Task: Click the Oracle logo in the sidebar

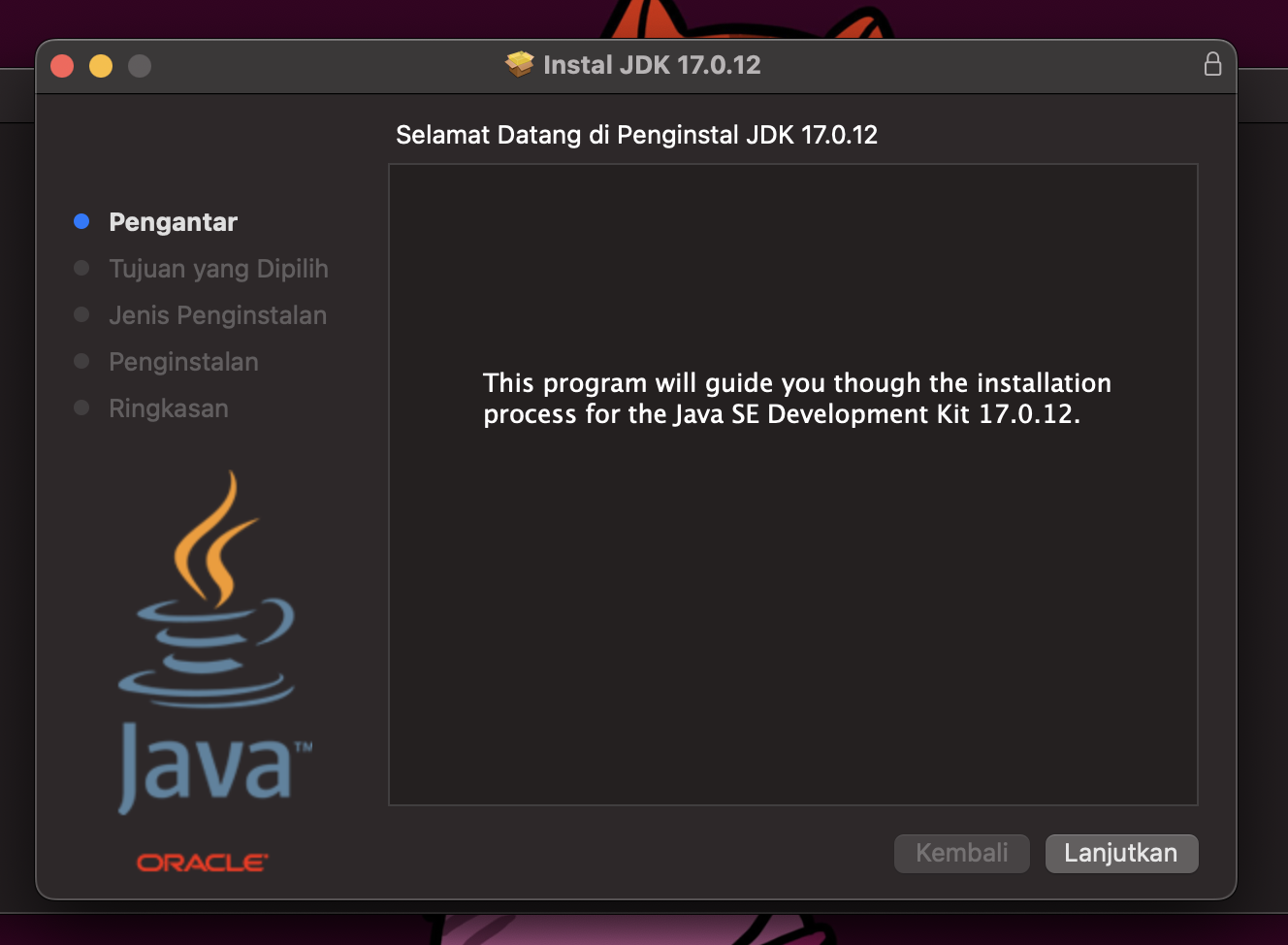Action: point(203,863)
